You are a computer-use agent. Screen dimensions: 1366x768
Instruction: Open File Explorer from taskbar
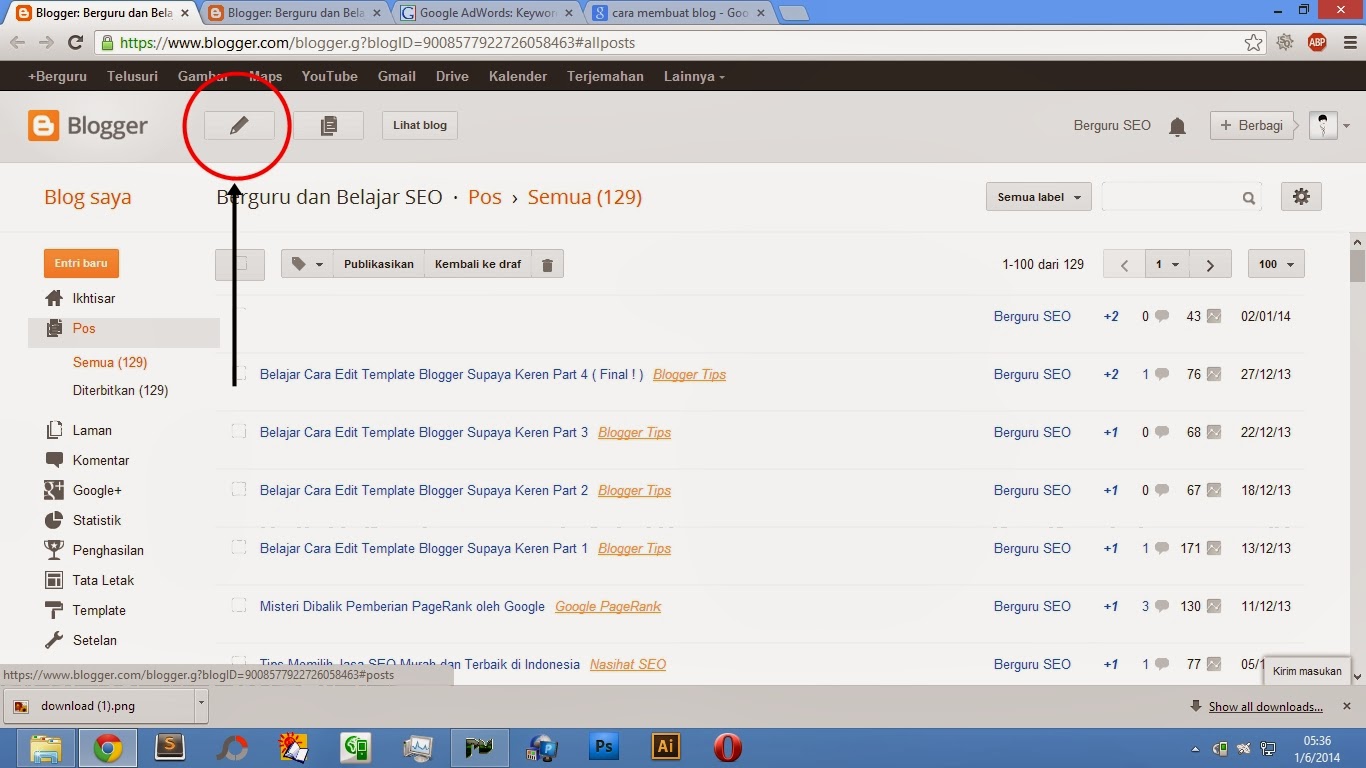point(46,747)
